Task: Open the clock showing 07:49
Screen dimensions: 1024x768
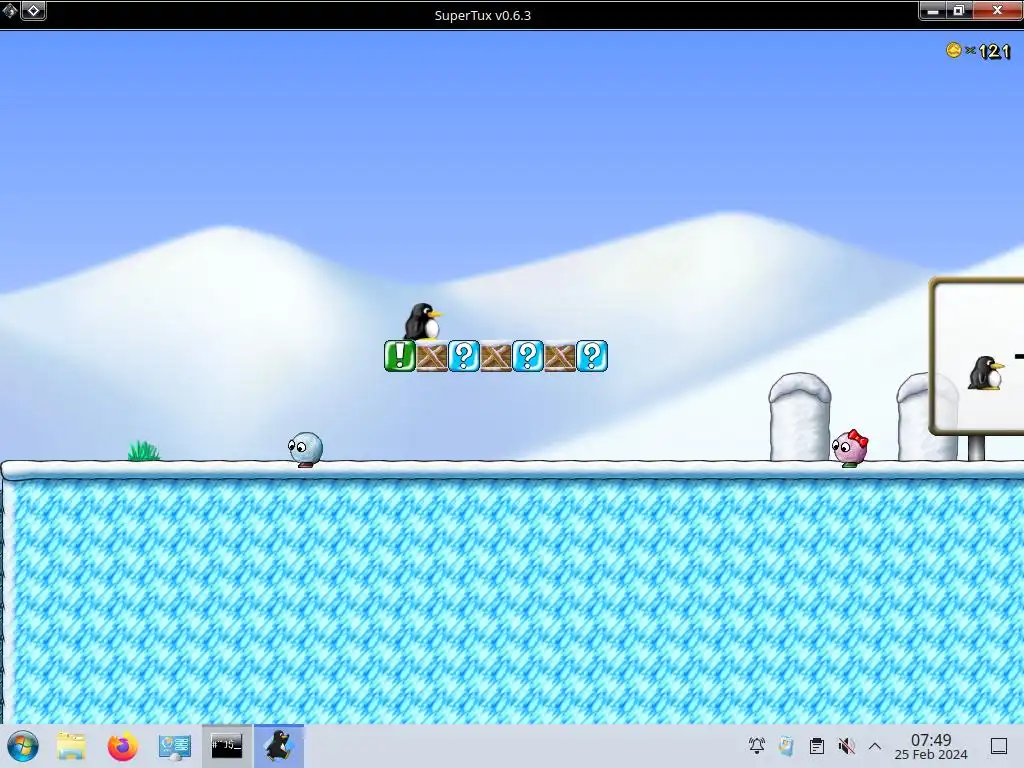Action: tap(931, 746)
